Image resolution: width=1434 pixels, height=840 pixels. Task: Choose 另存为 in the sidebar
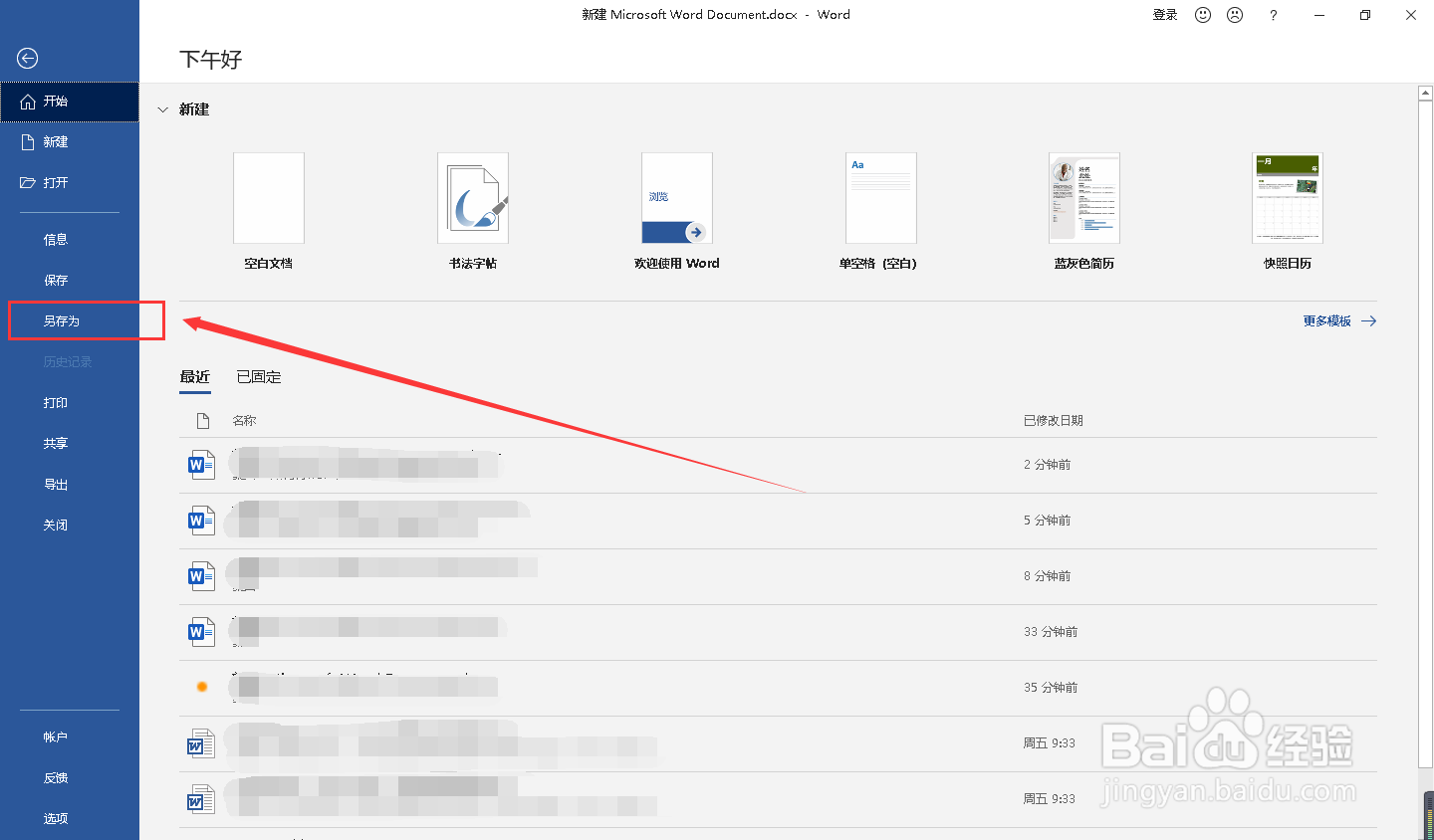coord(70,321)
